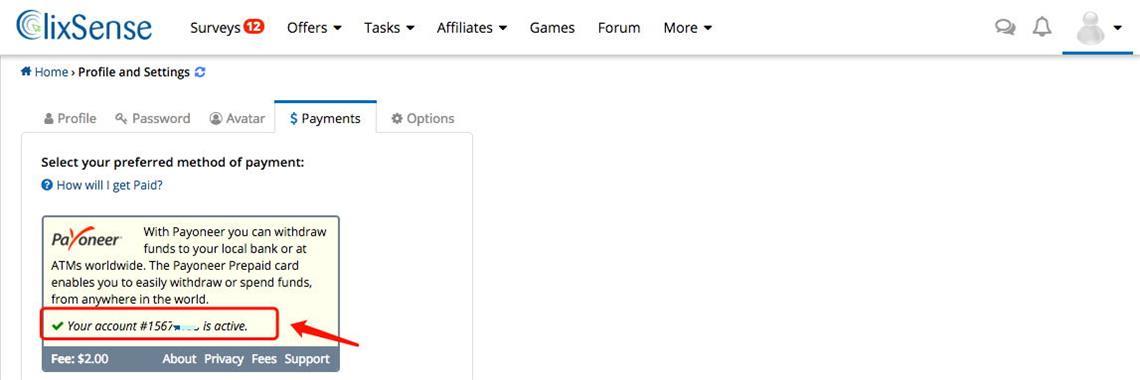Image resolution: width=1140 pixels, height=380 pixels.
Task: Click the green checkmark beside account status
Action: [57, 326]
